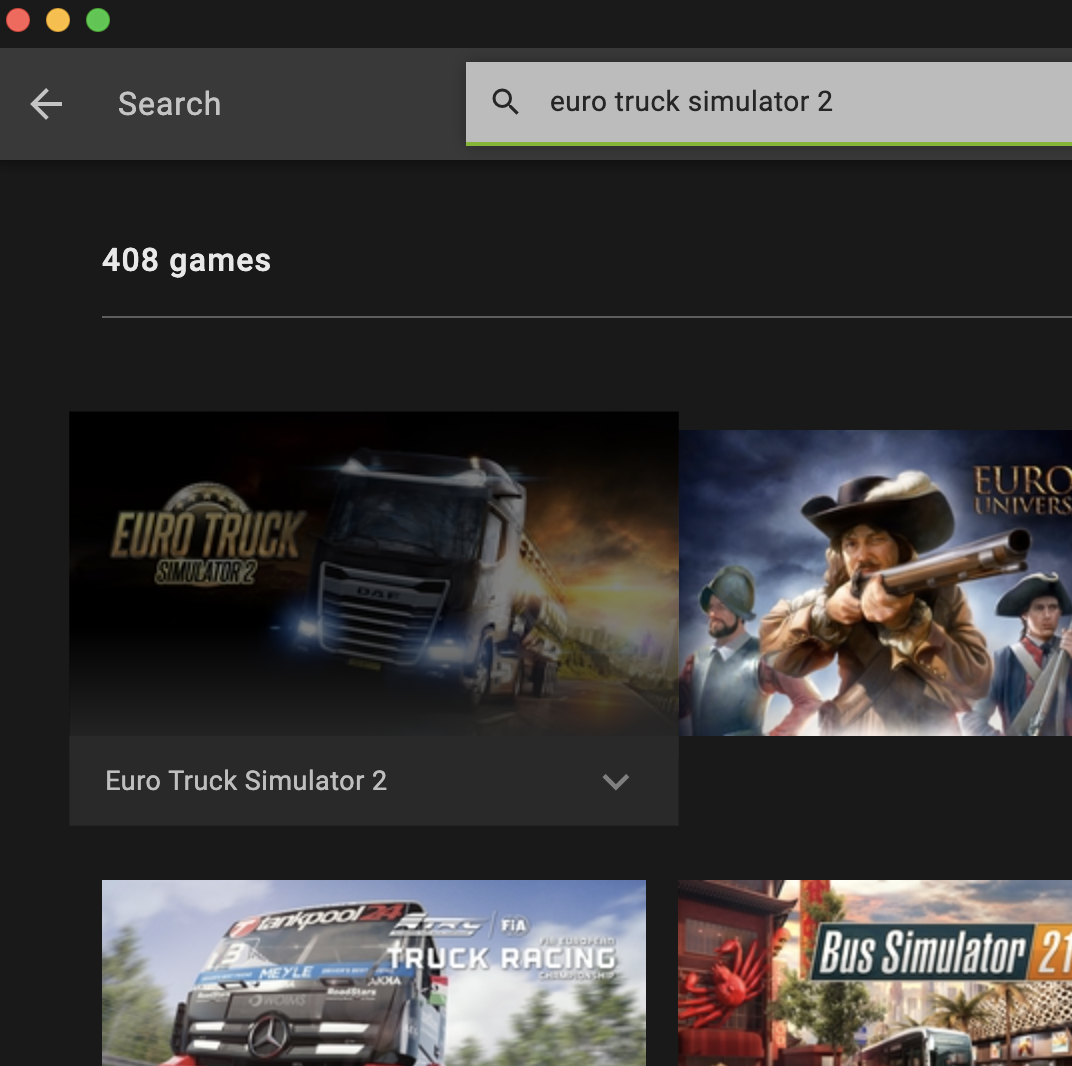Open the Europa Universalis game thumbnail

click(x=875, y=583)
